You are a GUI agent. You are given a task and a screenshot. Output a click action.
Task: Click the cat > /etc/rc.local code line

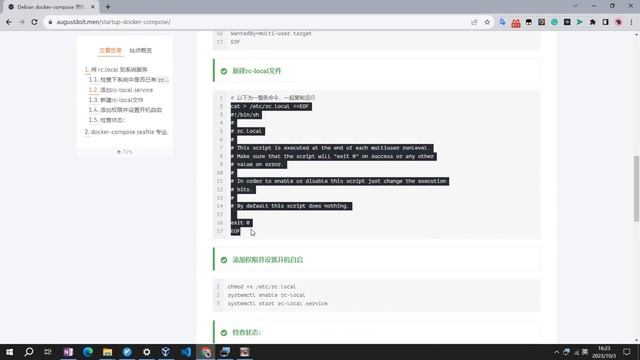(271, 107)
